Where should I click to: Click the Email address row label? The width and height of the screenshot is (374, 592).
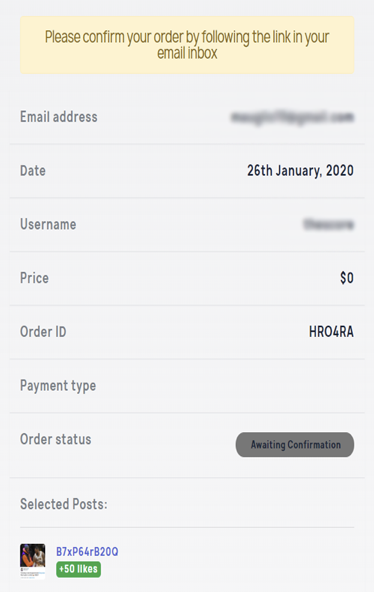58,117
